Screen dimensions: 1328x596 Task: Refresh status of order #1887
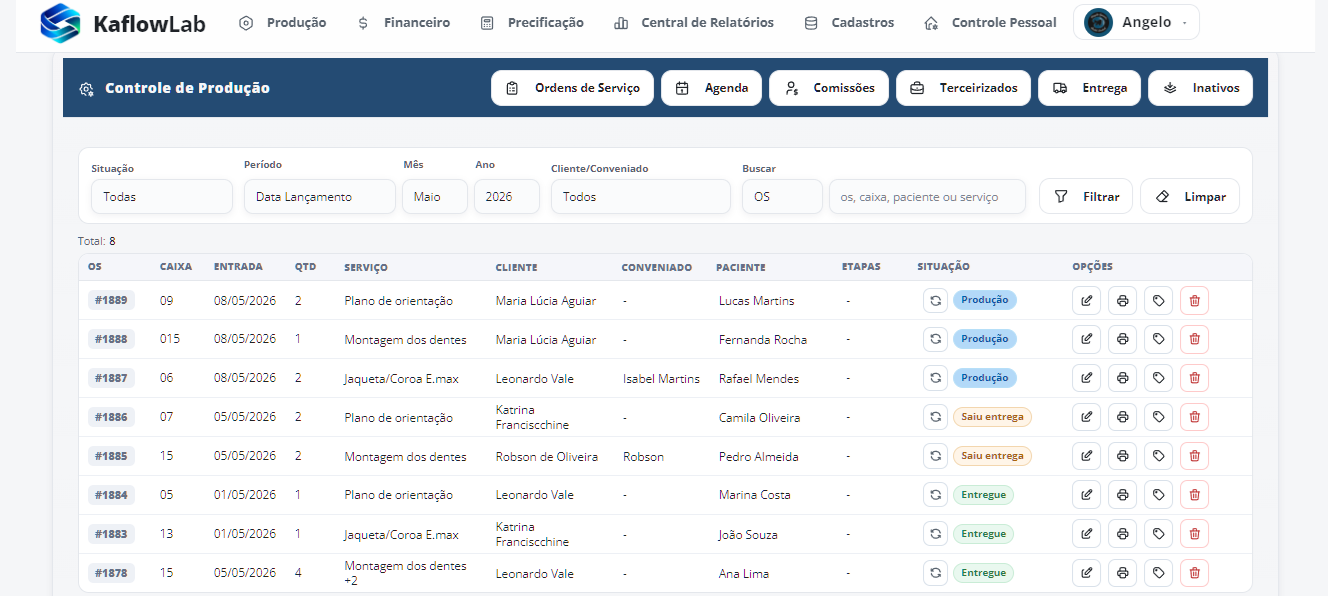click(935, 378)
